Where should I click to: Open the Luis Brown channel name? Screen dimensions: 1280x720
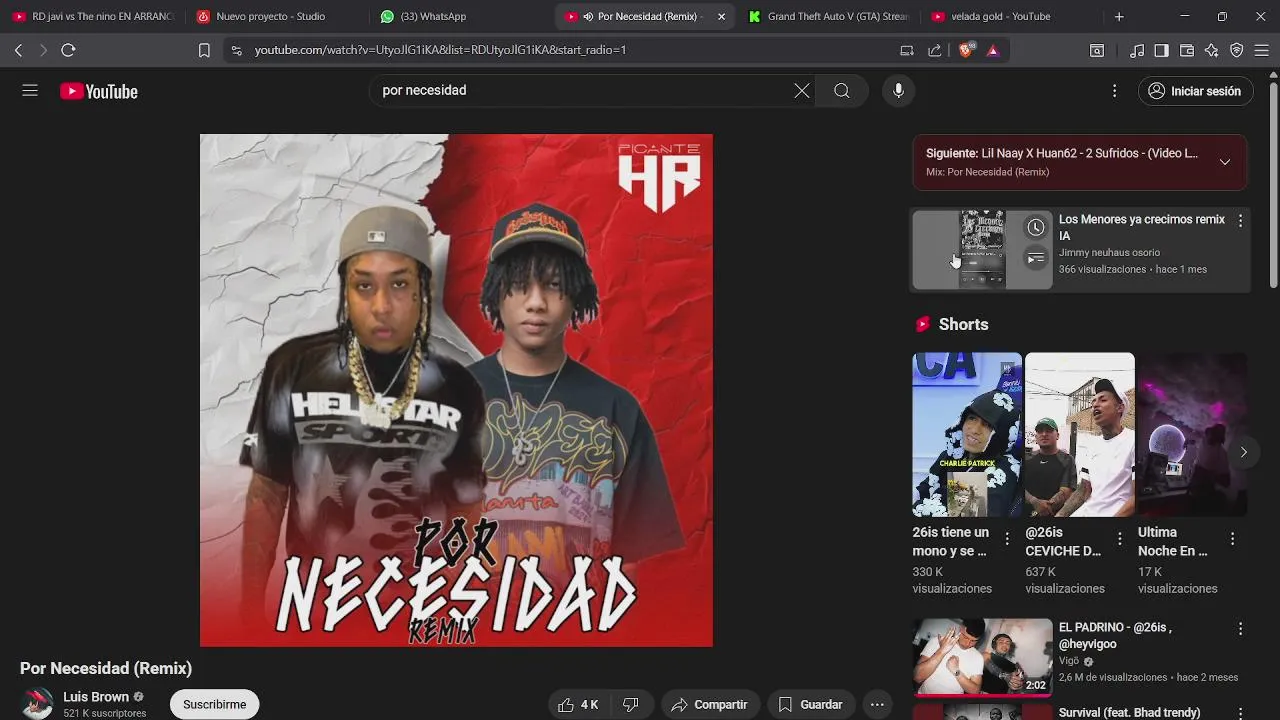coord(96,697)
